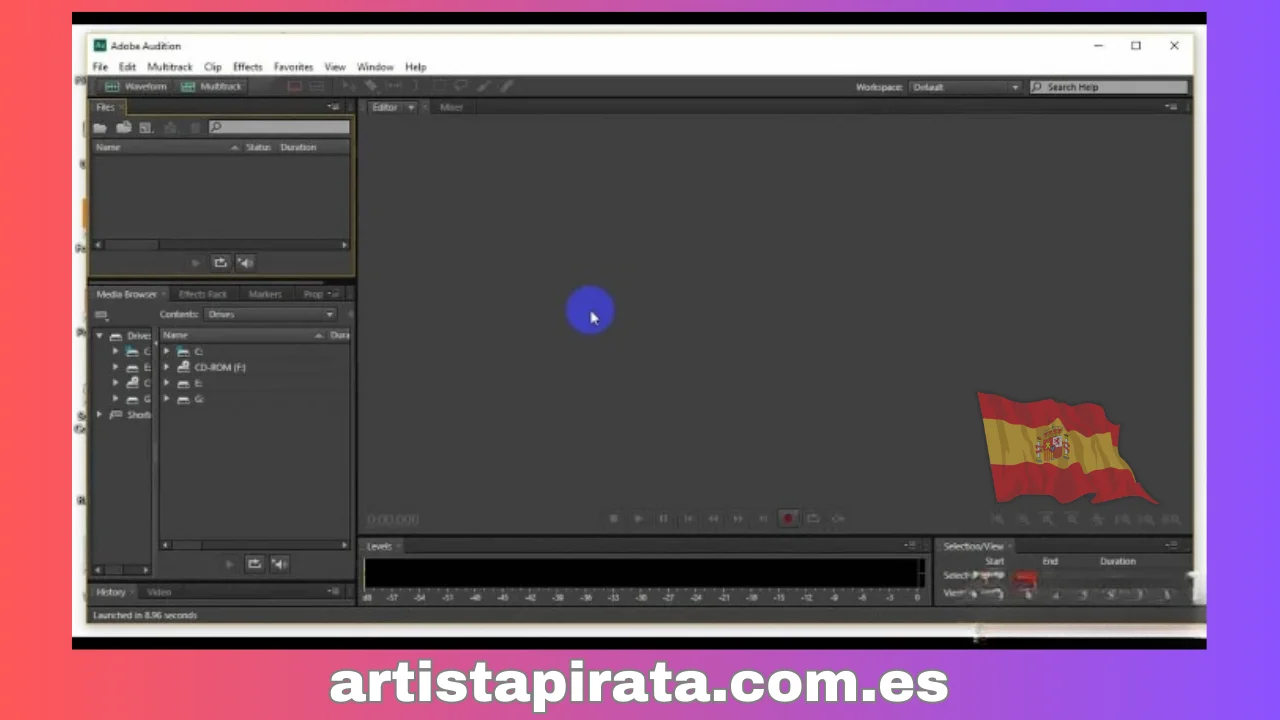Click the levels meter bar
This screenshot has width=1280, height=720.
643,573
